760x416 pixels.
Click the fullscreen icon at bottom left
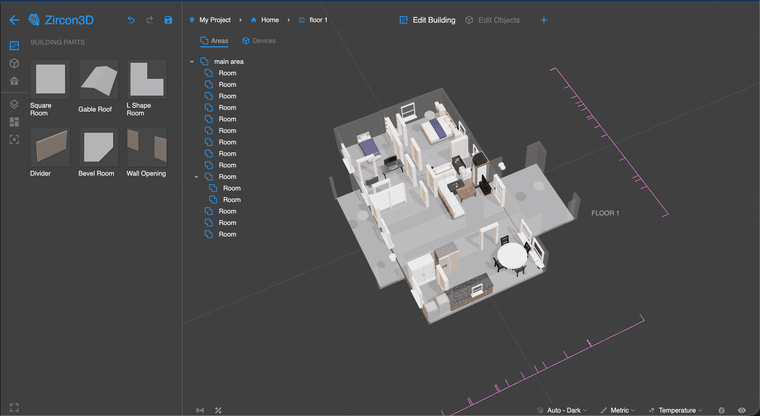pos(14,407)
